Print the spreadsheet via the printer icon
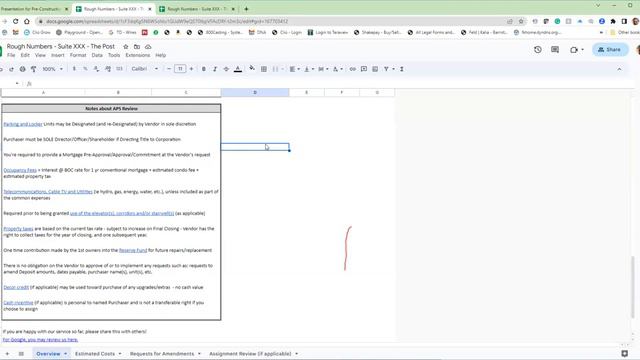 [x=22, y=69]
